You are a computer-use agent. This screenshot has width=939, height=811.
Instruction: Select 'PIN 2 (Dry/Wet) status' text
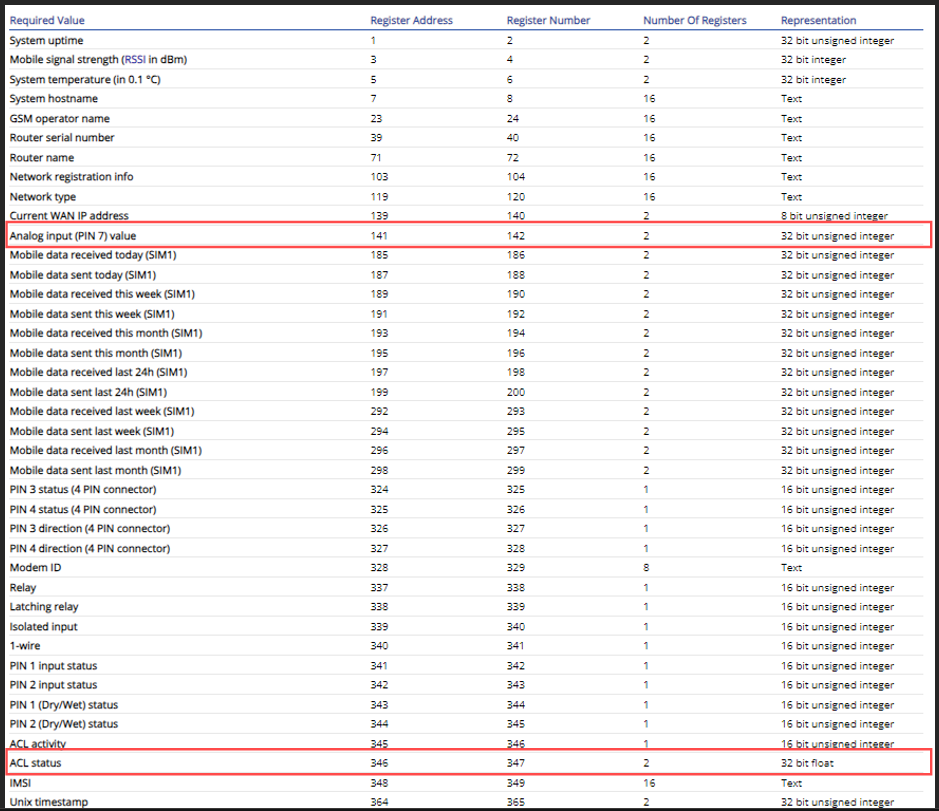point(63,724)
